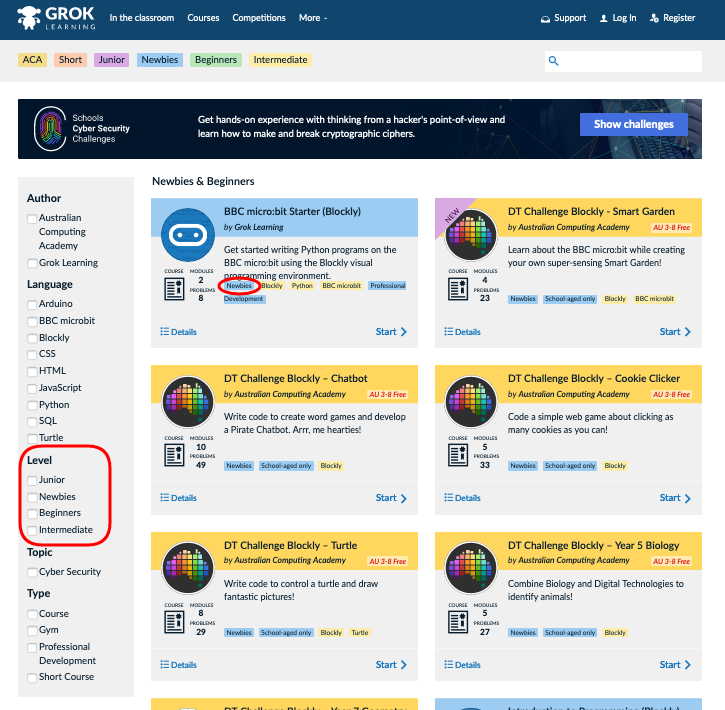The image size is (725, 710).
Task: Select the Intermediate filter tag at top
Action: coord(280,60)
